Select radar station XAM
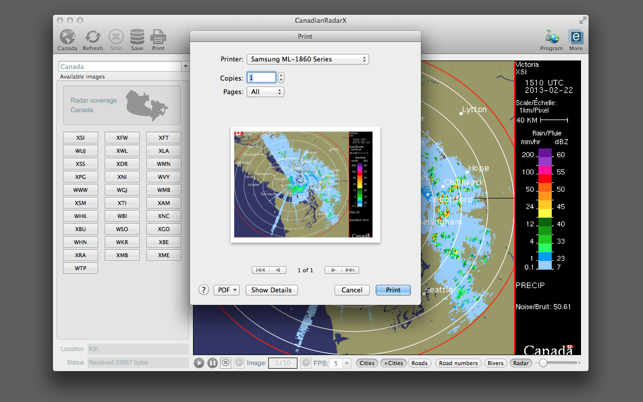The height and width of the screenshot is (402, 643). [164, 203]
